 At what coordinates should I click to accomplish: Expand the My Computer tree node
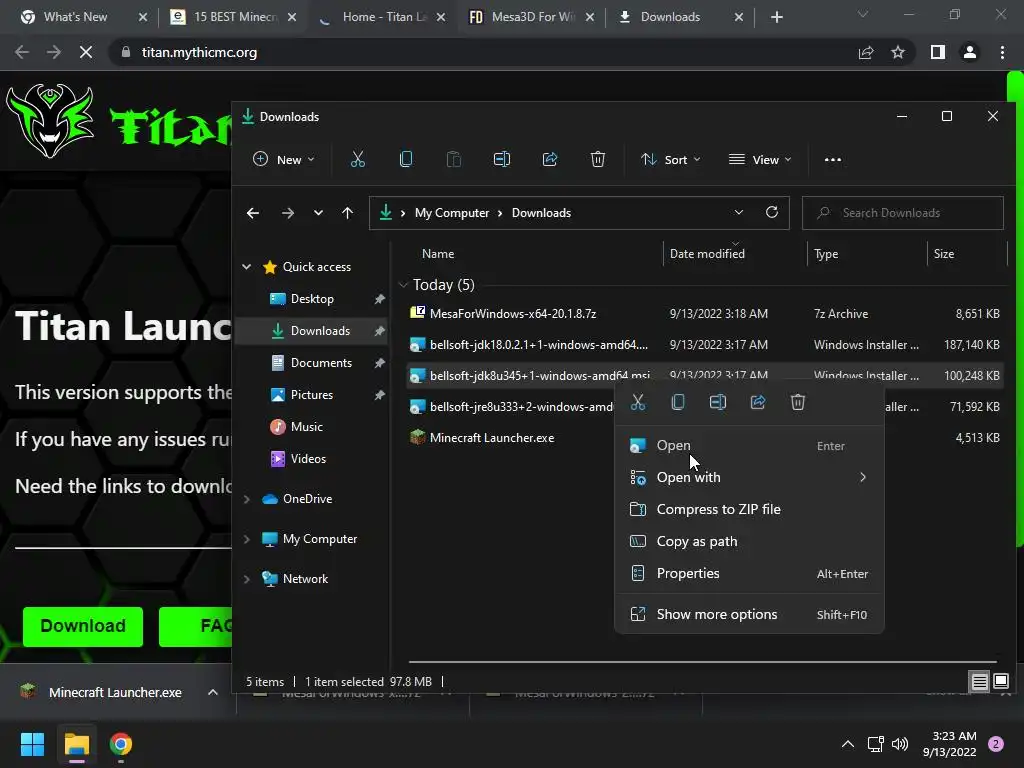click(247, 539)
